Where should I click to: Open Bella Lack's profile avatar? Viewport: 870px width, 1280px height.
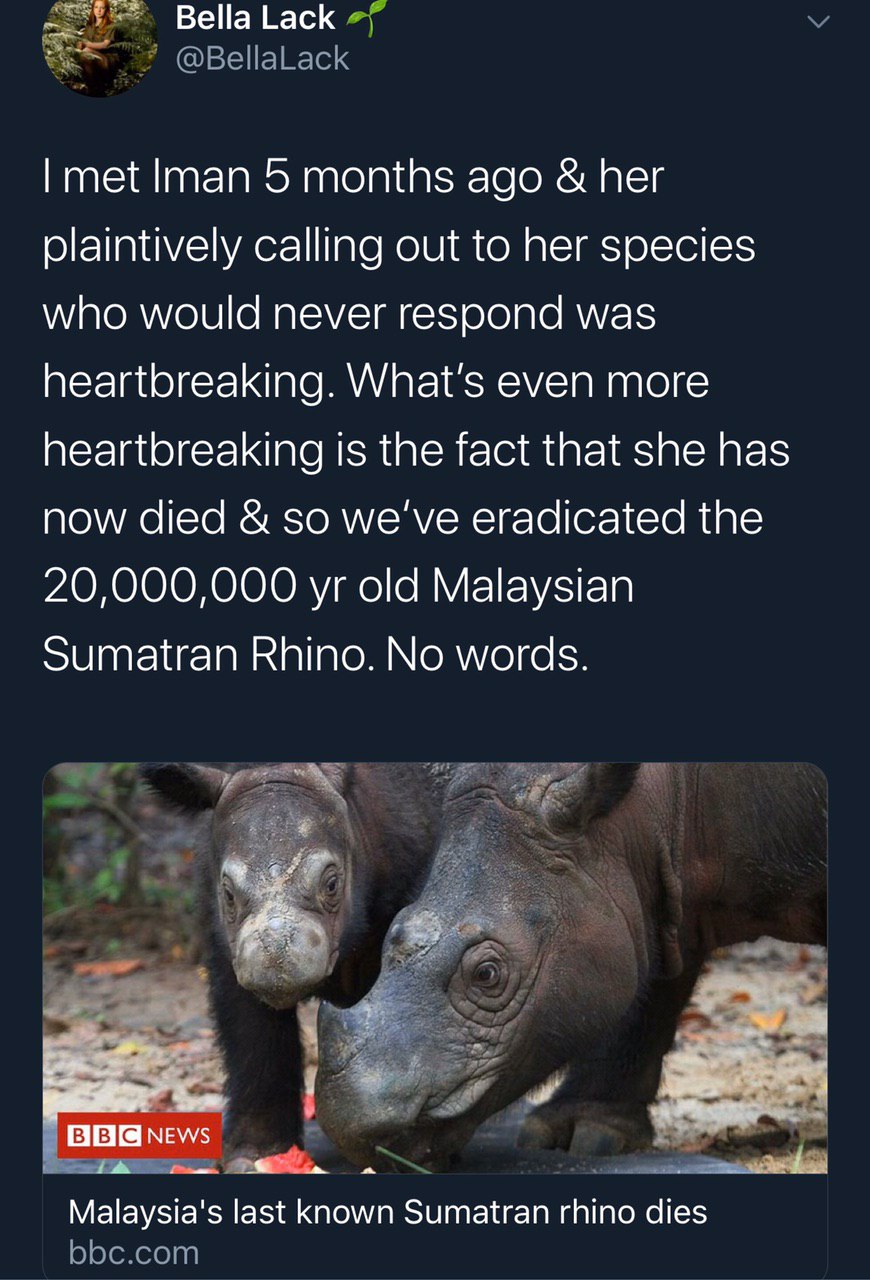[99, 42]
